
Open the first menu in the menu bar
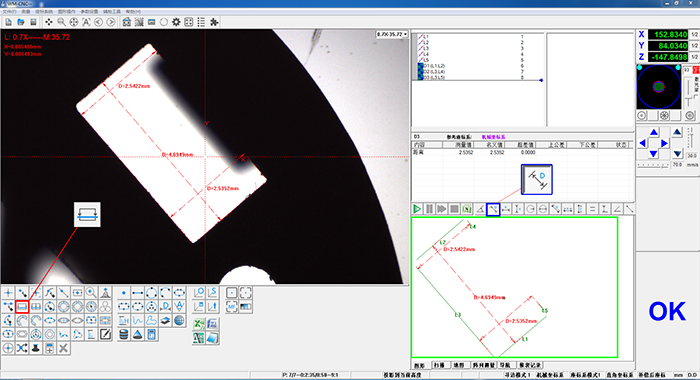coord(9,11)
